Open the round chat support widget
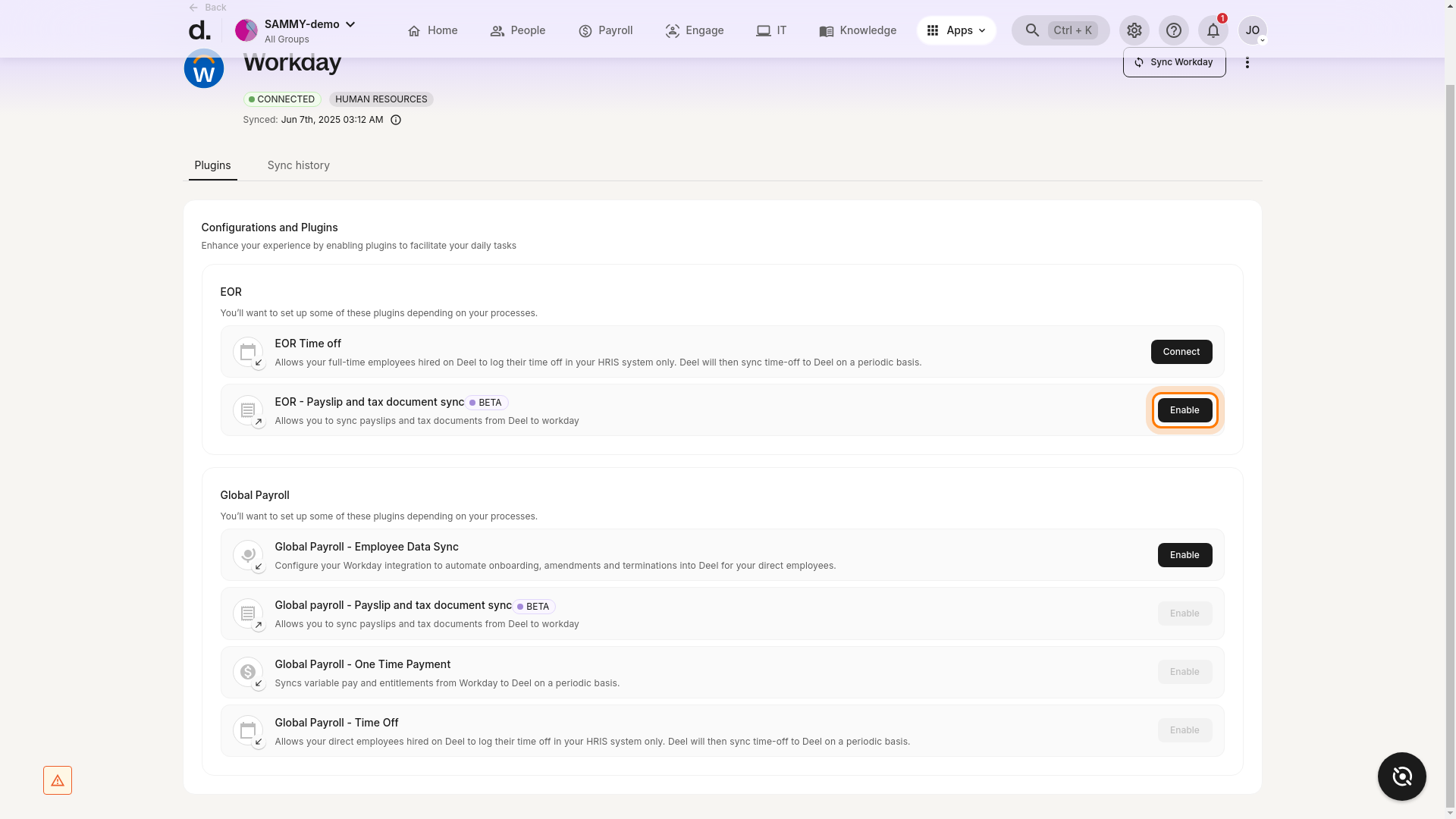The height and width of the screenshot is (819, 1456). [1401, 777]
